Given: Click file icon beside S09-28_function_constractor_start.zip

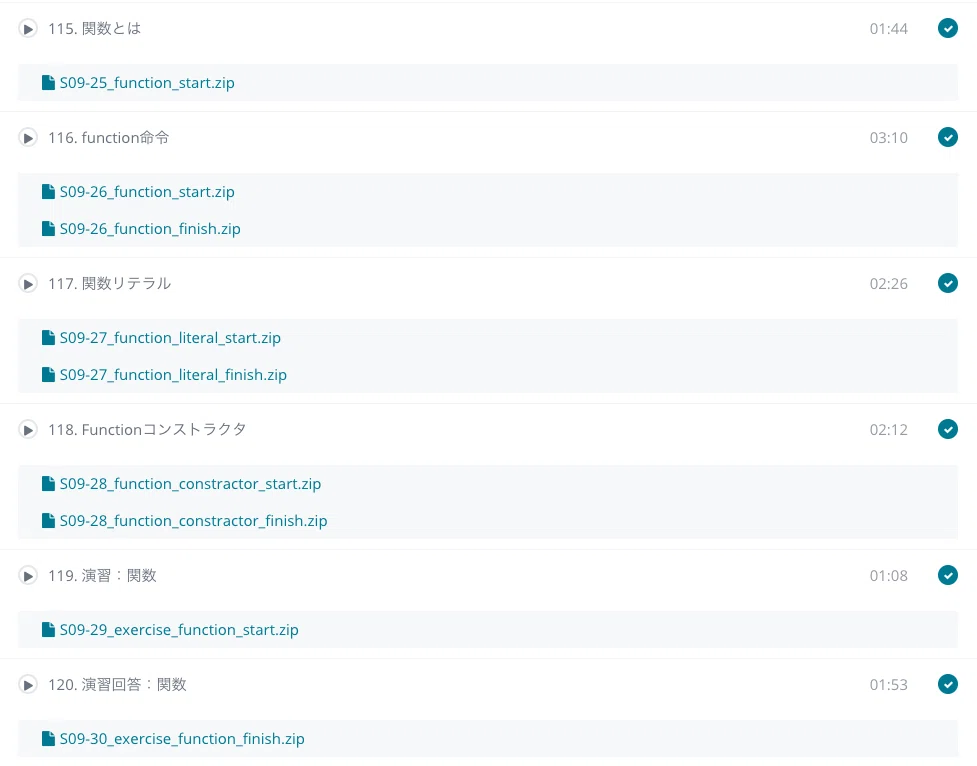Looking at the screenshot, I should [x=48, y=484].
